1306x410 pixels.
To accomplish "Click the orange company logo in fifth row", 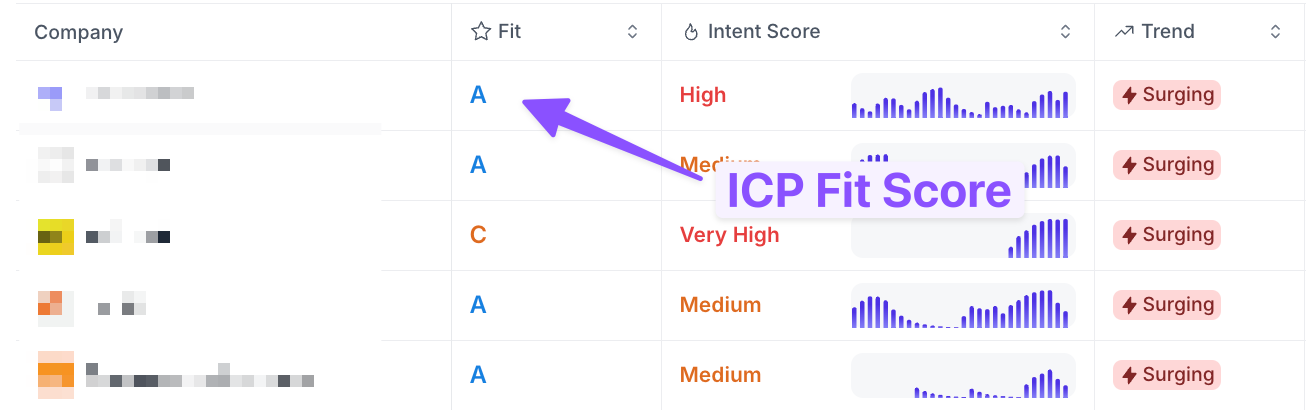I will 56,375.
